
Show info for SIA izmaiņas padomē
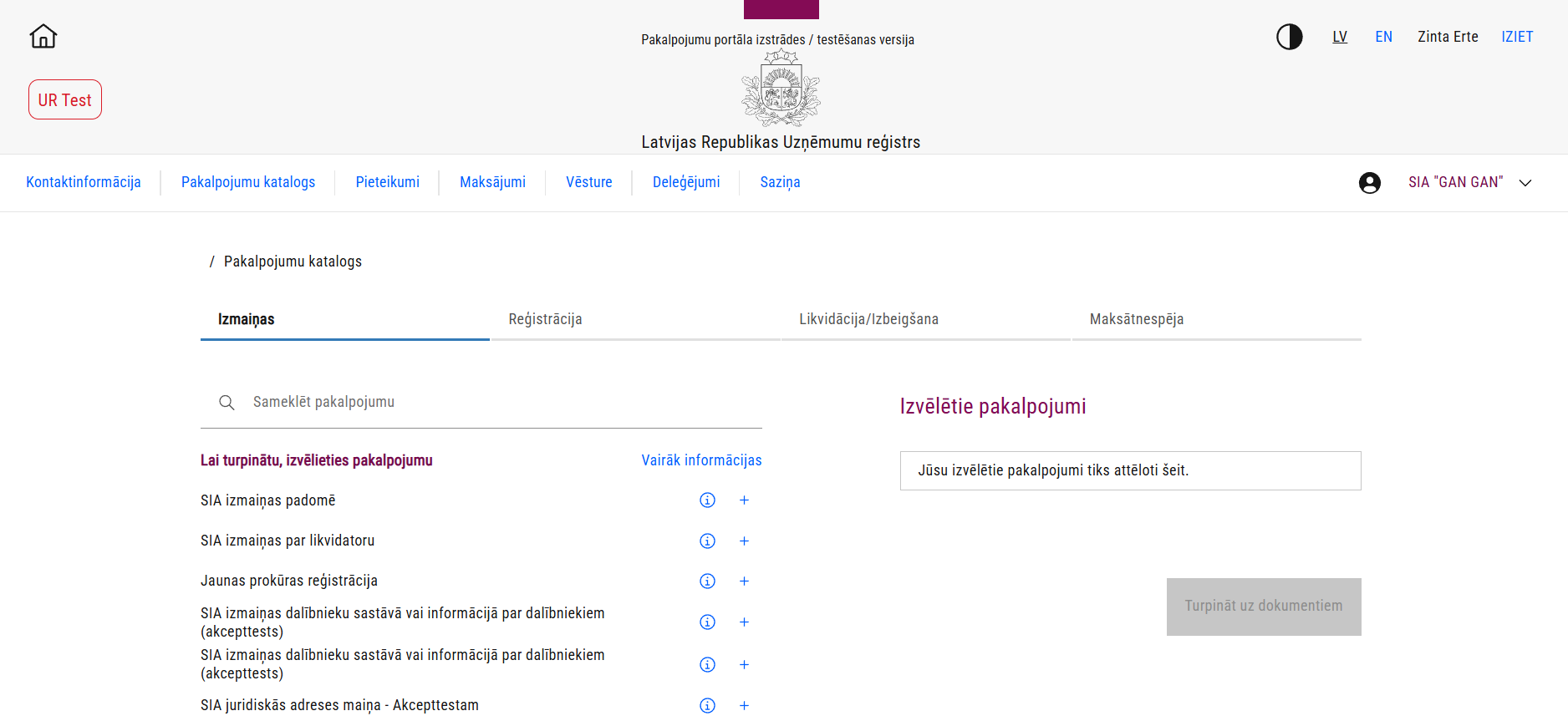coord(707,500)
